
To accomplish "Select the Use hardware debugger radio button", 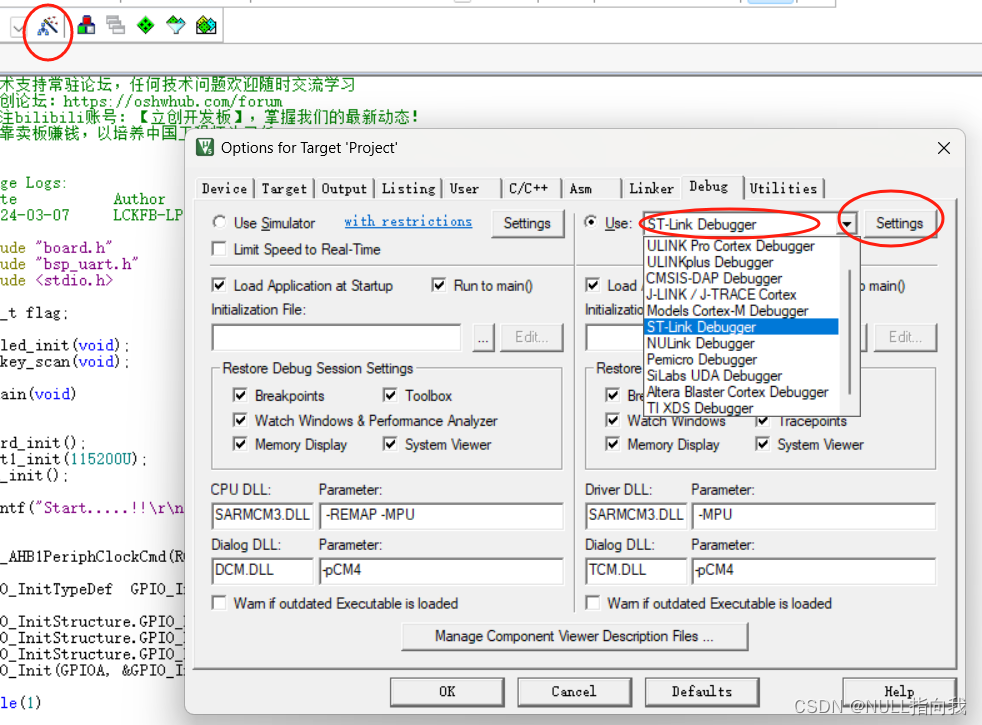I will tap(590, 222).
